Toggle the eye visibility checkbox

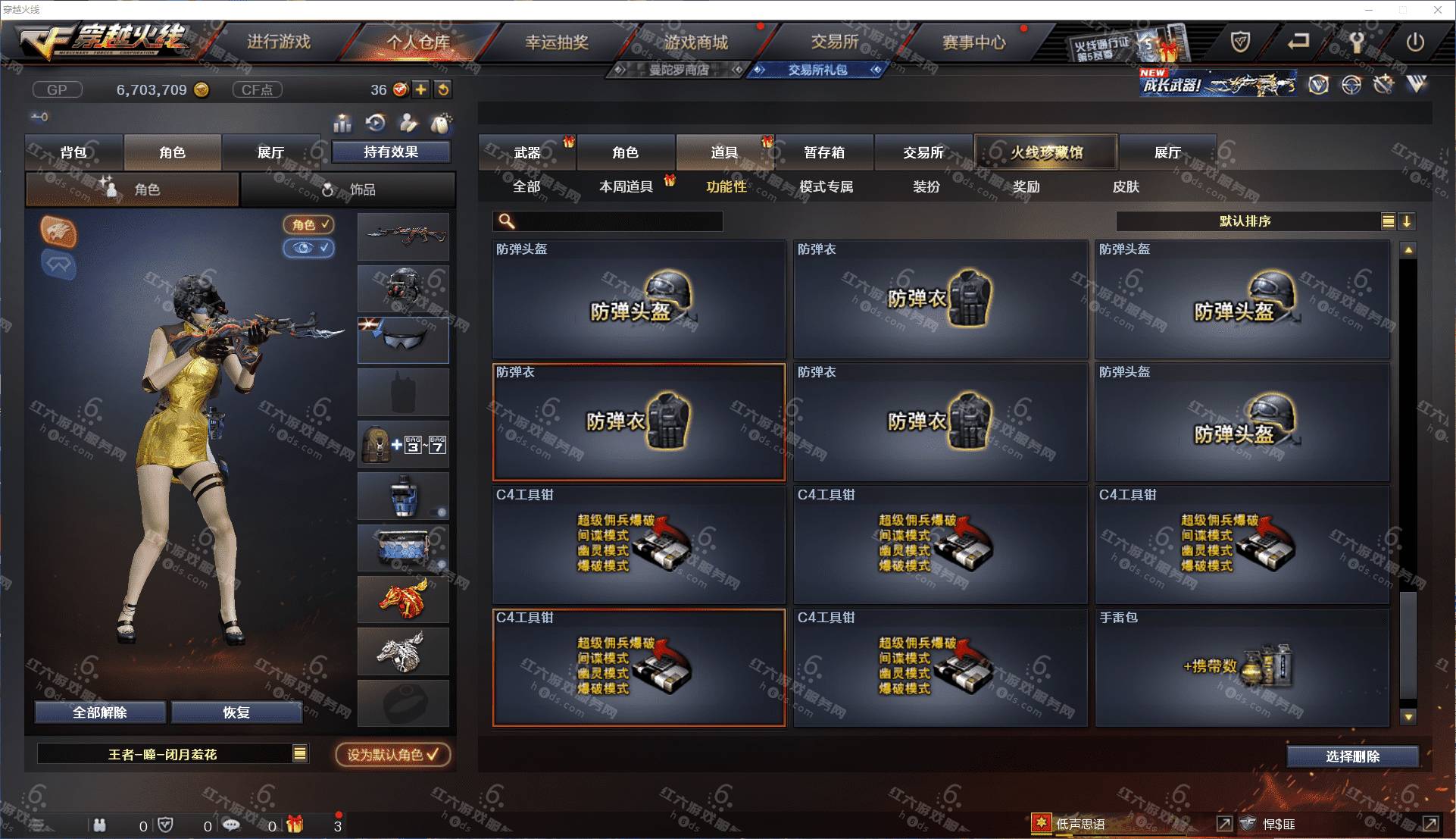pos(309,248)
